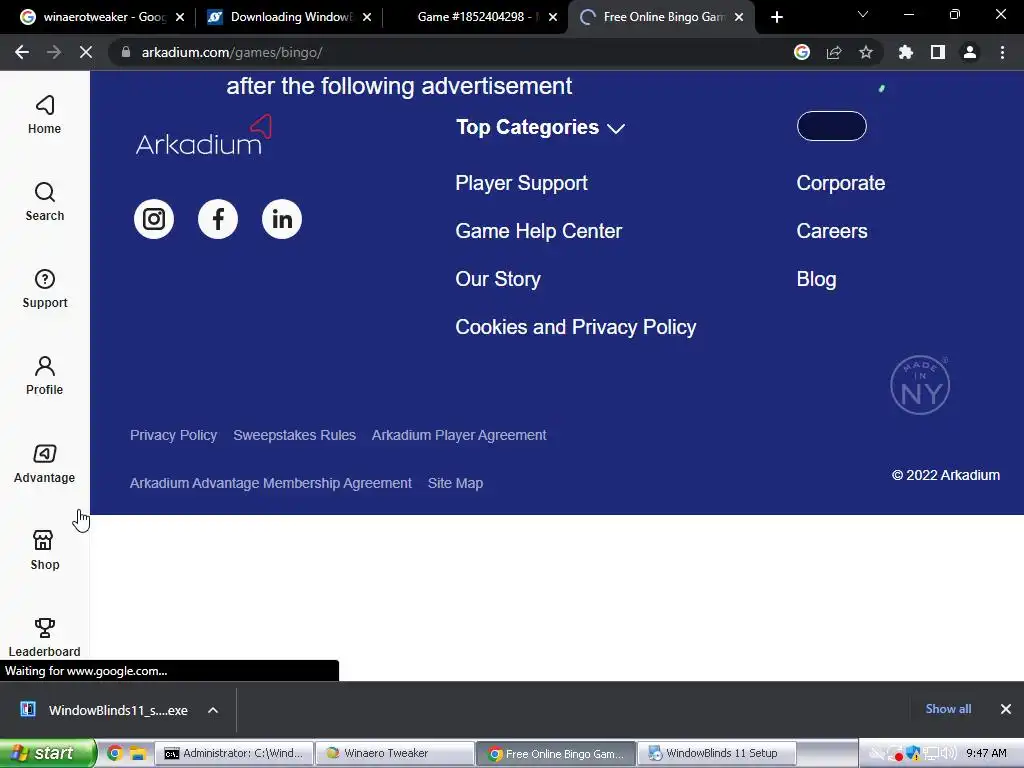Image resolution: width=1024 pixels, height=768 pixels.
Task: Open Cookies and Privacy Policy link
Action: pyautogui.click(x=575, y=327)
